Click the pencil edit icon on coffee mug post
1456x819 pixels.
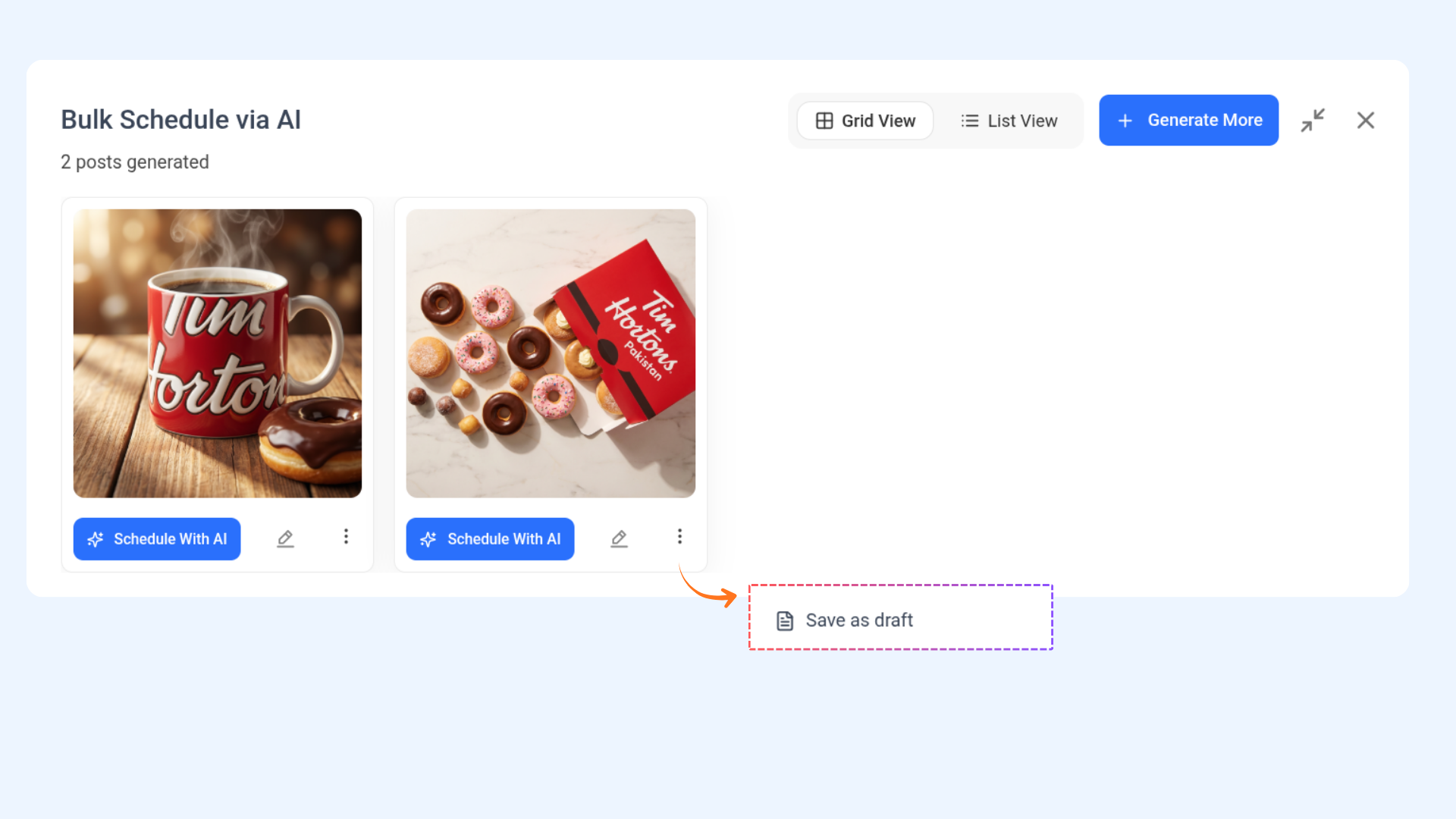(285, 538)
